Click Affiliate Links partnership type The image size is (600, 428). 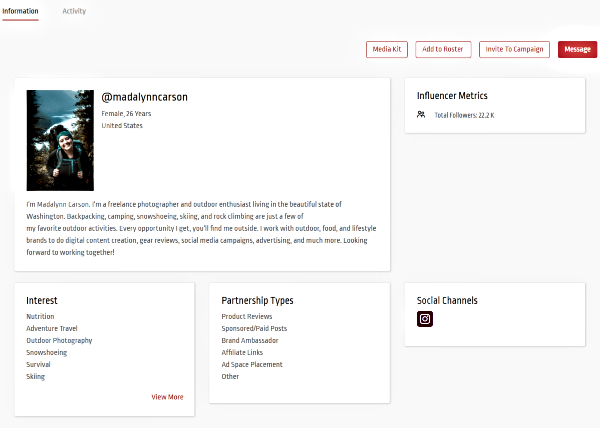click(242, 352)
